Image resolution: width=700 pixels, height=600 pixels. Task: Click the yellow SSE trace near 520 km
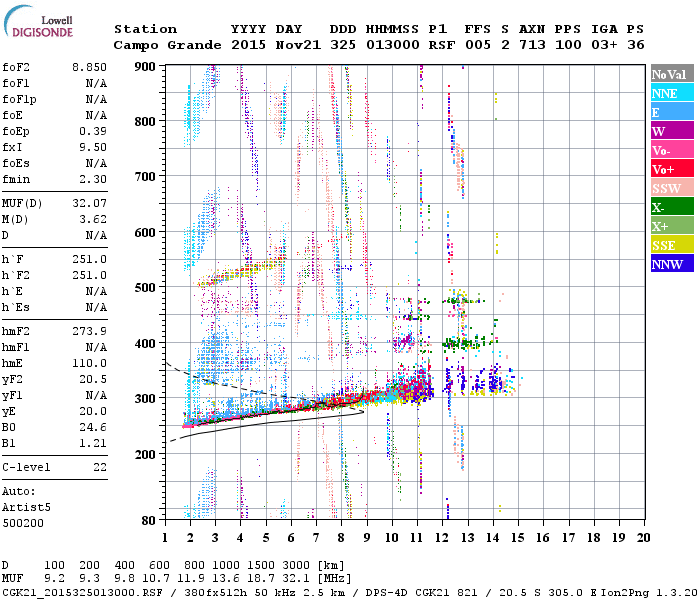241,271
